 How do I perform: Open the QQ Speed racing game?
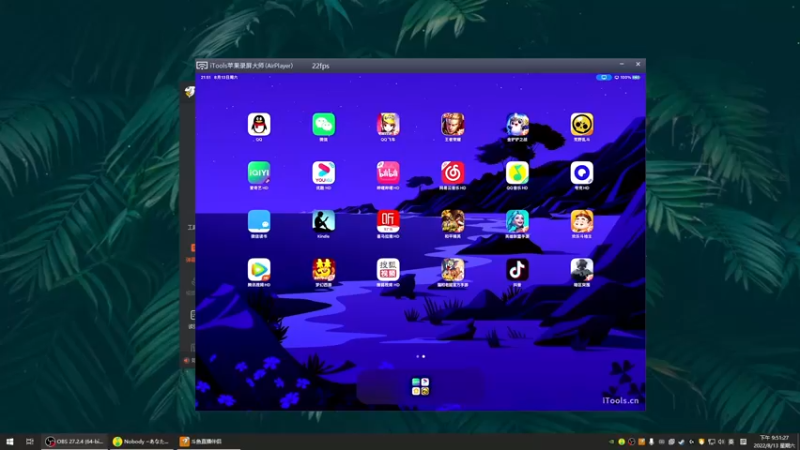(388, 124)
